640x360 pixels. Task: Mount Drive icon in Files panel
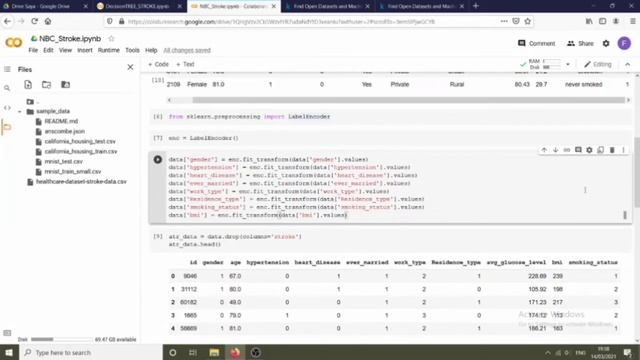point(65,84)
